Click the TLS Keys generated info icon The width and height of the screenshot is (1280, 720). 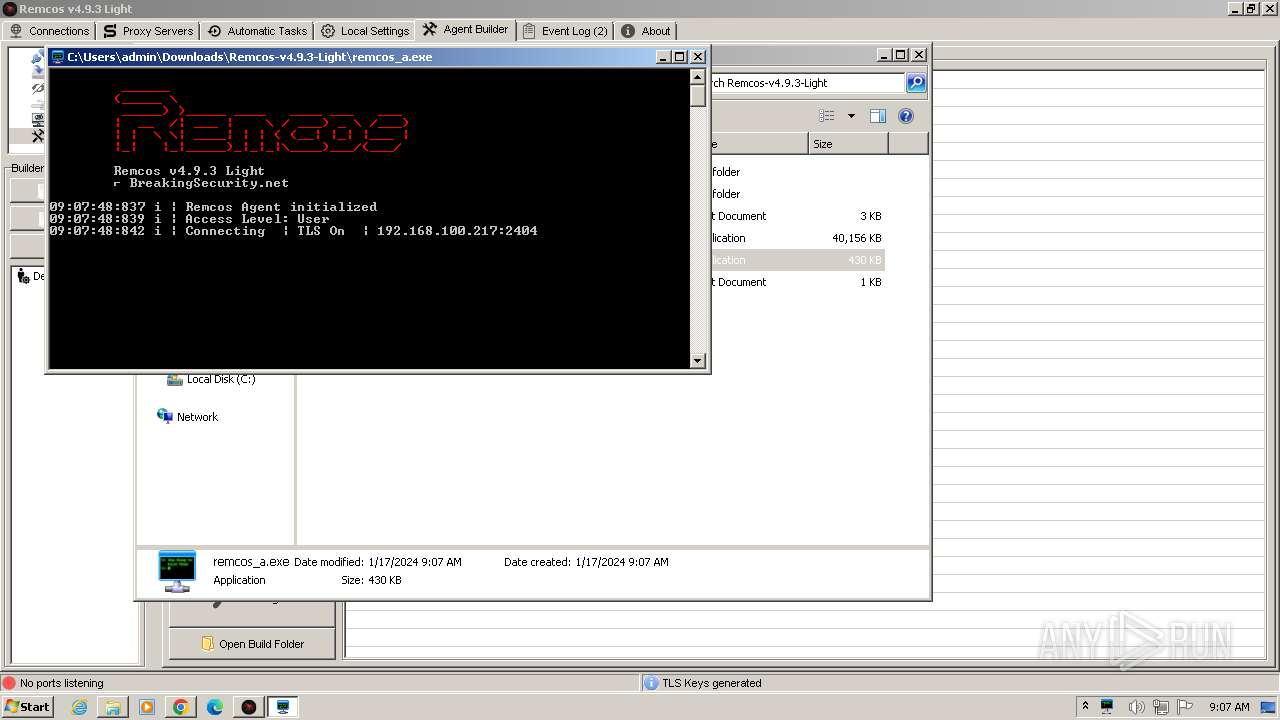(651, 683)
